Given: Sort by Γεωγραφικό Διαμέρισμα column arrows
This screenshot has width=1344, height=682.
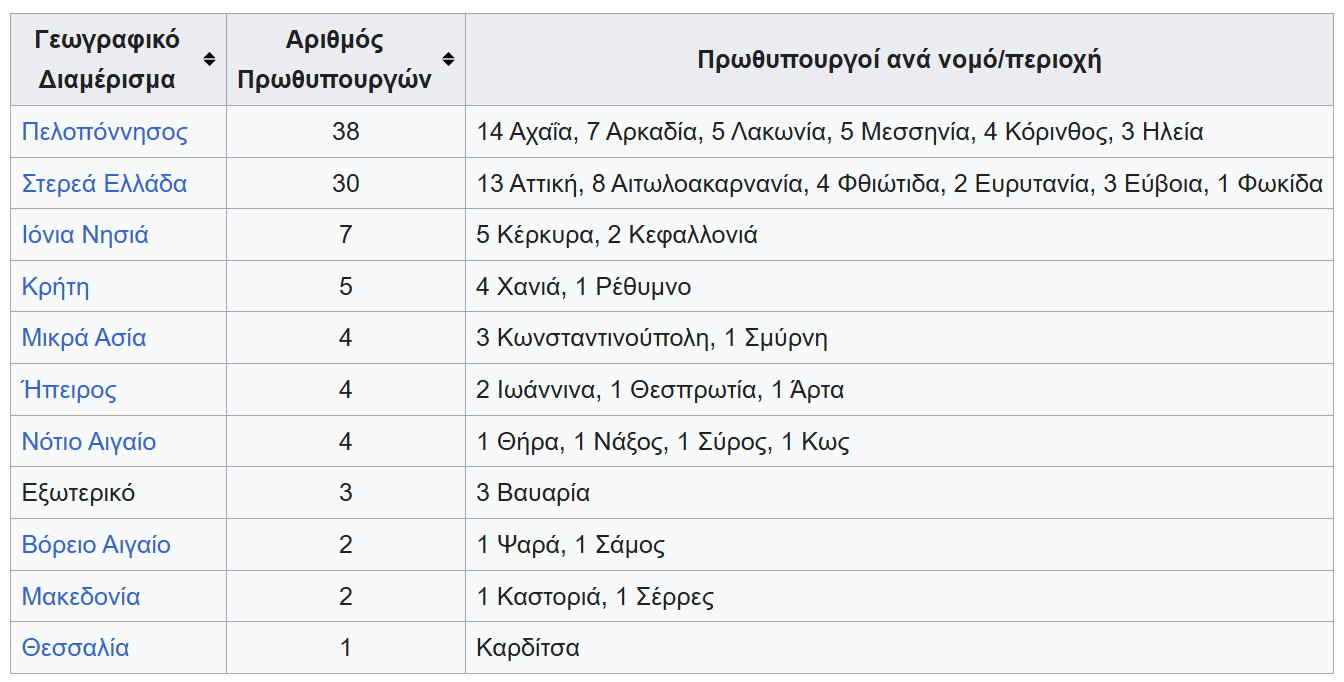Looking at the screenshot, I should click(x=209, y=60).
